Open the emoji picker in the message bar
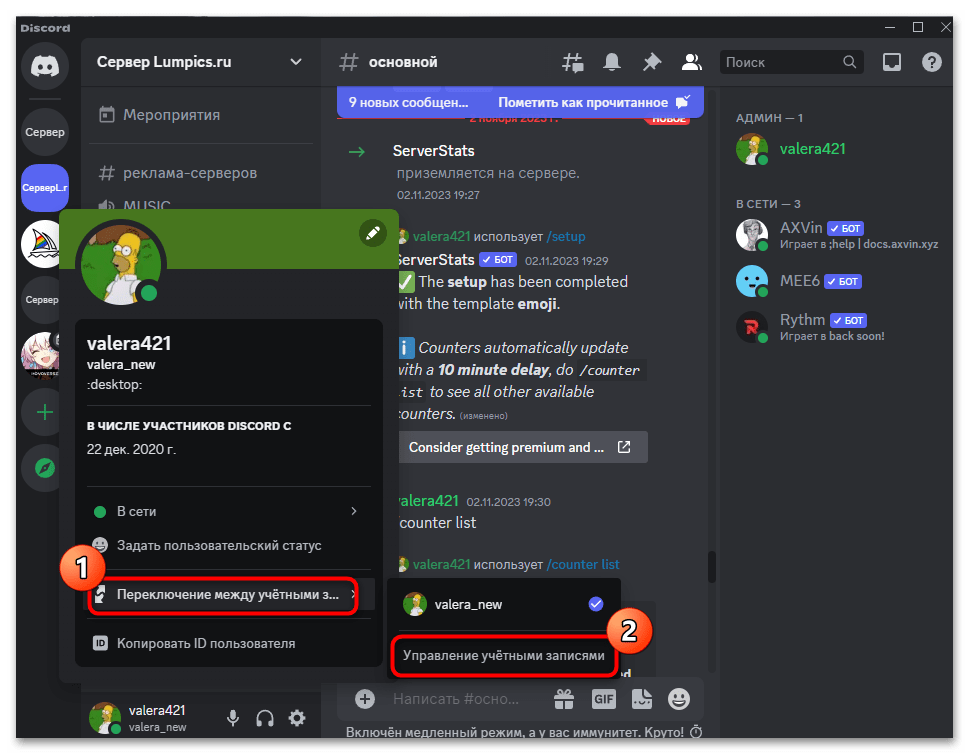 [681, 699]
